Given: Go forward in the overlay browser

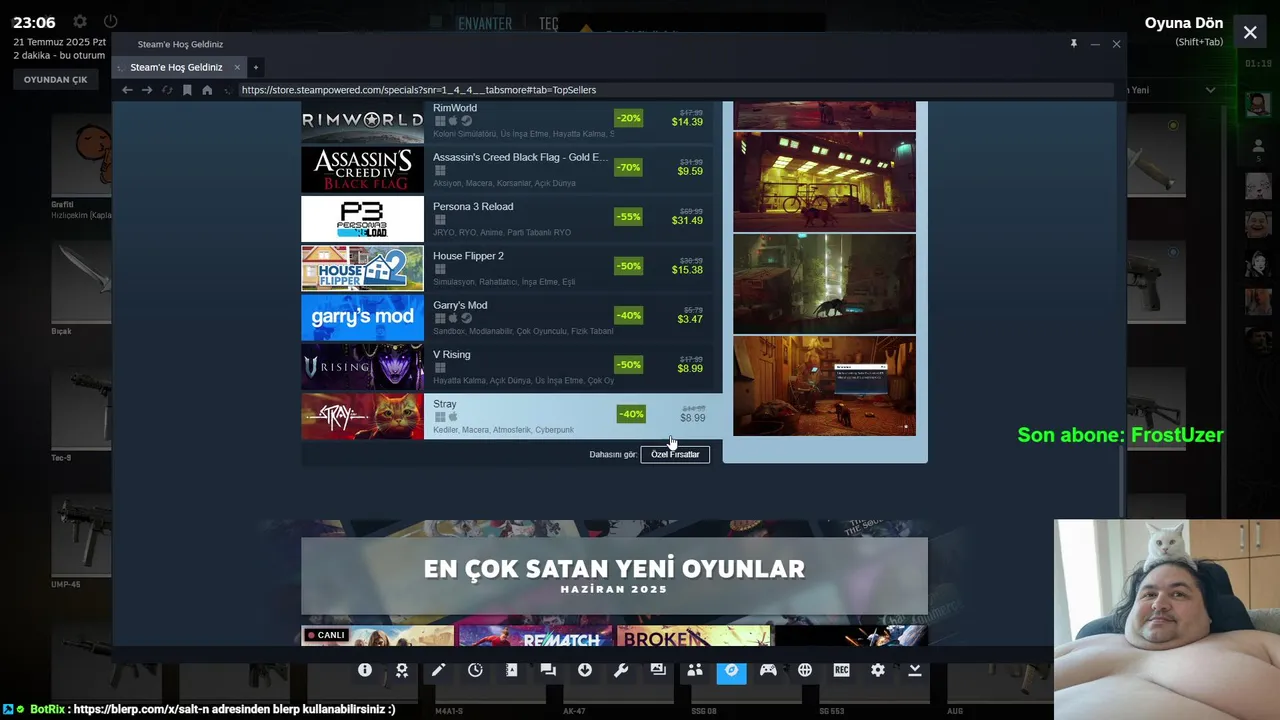Looking at the screenshot, I should [147, 90].
